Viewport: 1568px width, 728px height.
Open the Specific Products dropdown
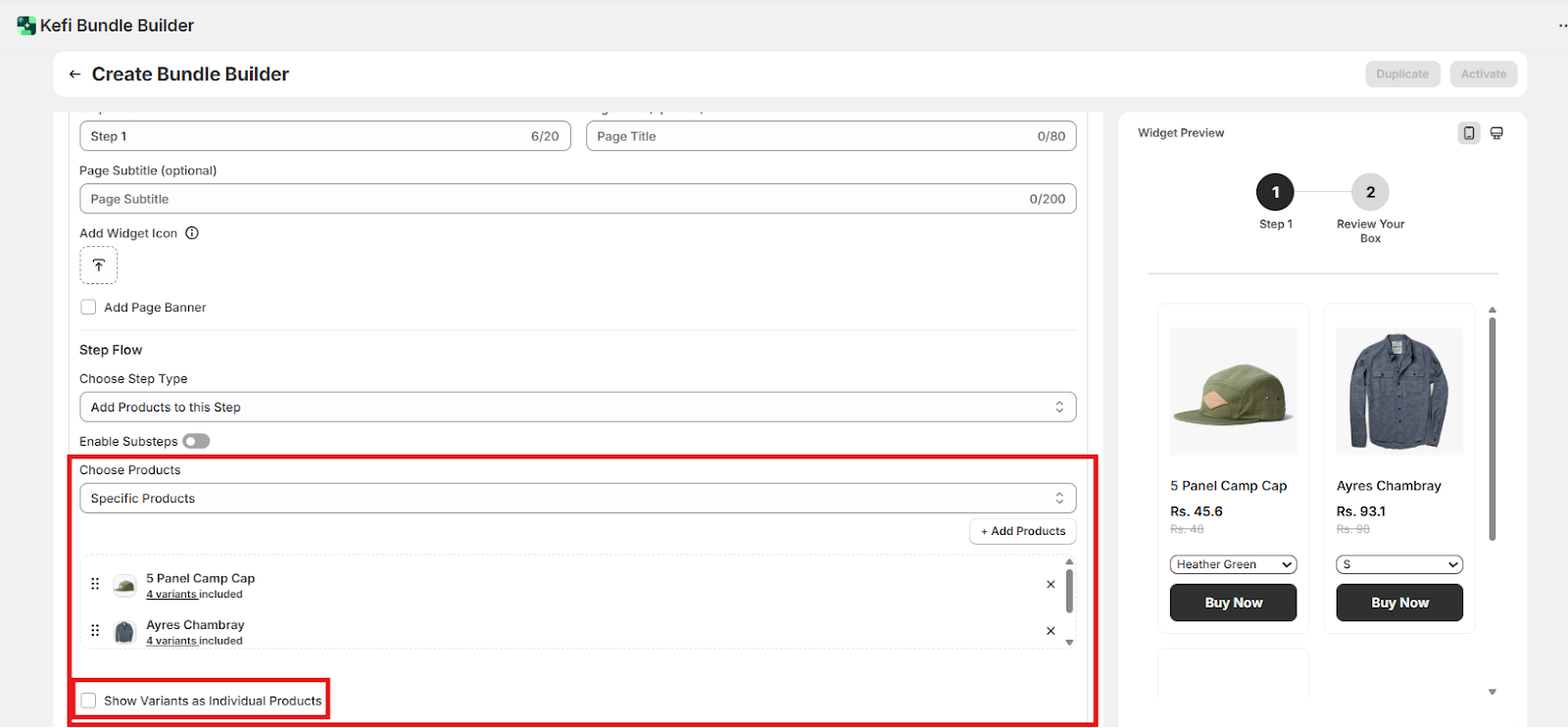pyautogui.click(x=577, y=499)
